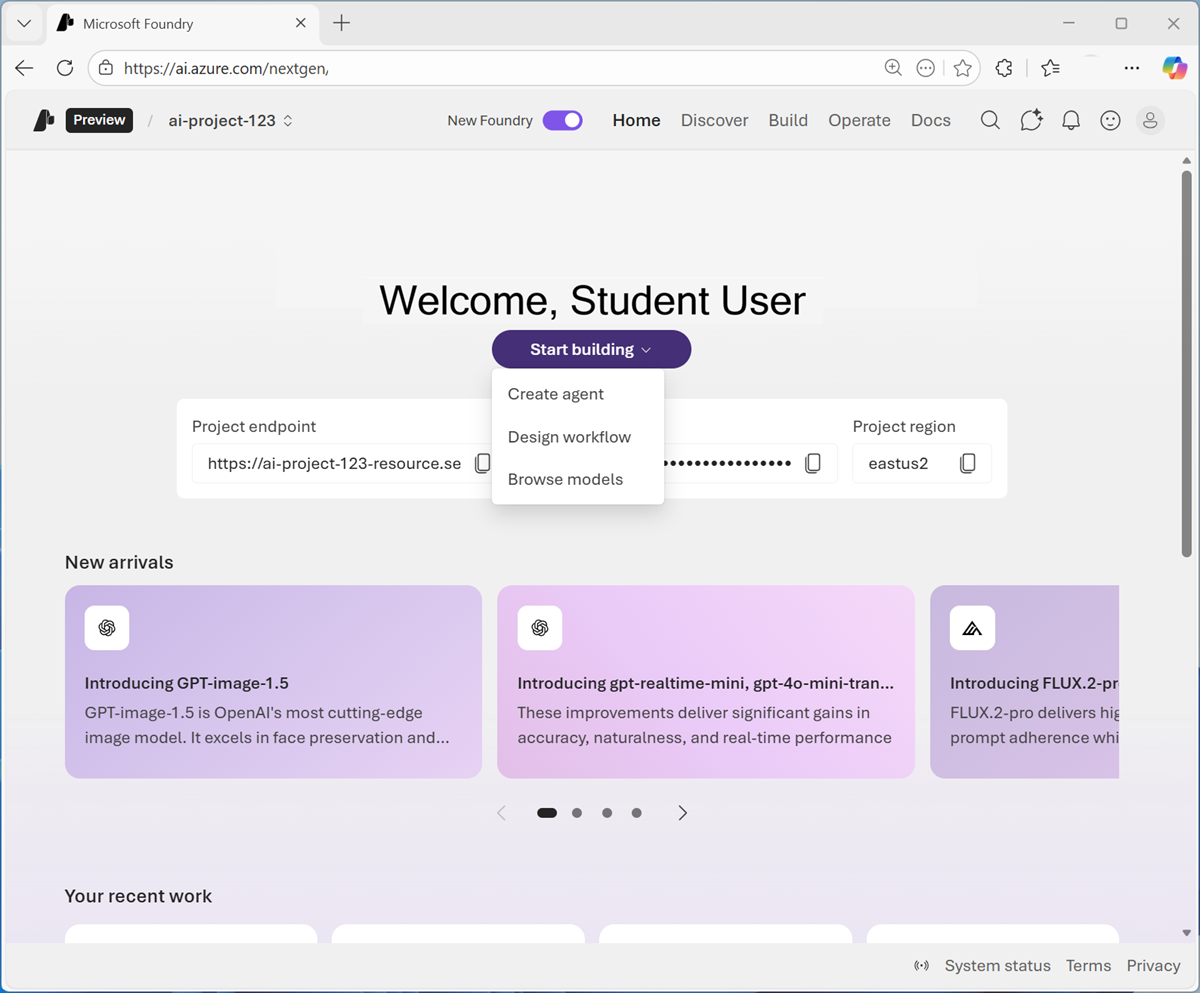Copy the project endpoint using the copy icon
The height and width of the screenshot is (993, 1200).
click(483, 462)
